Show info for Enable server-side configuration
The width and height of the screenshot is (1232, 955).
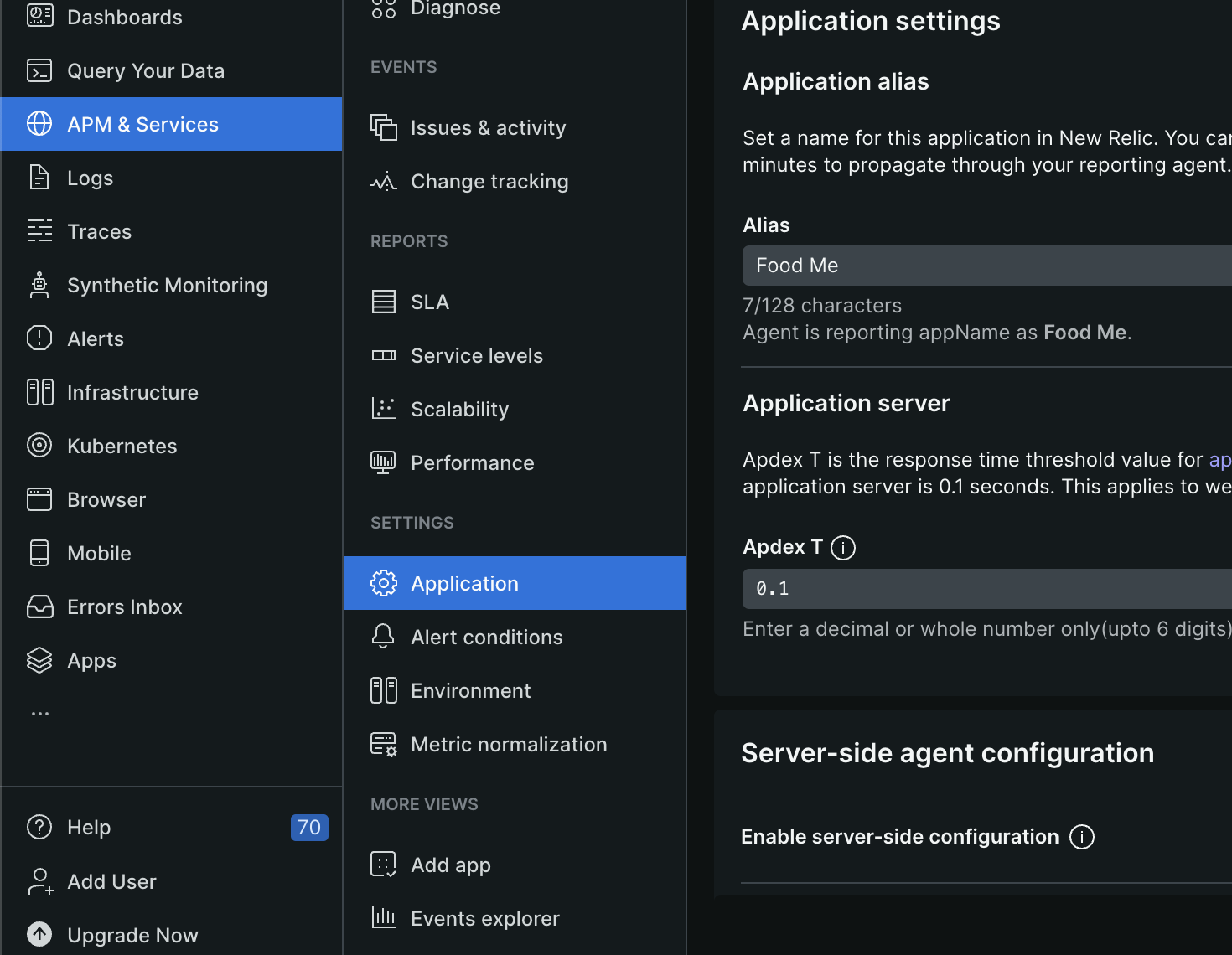[1082, 837]
